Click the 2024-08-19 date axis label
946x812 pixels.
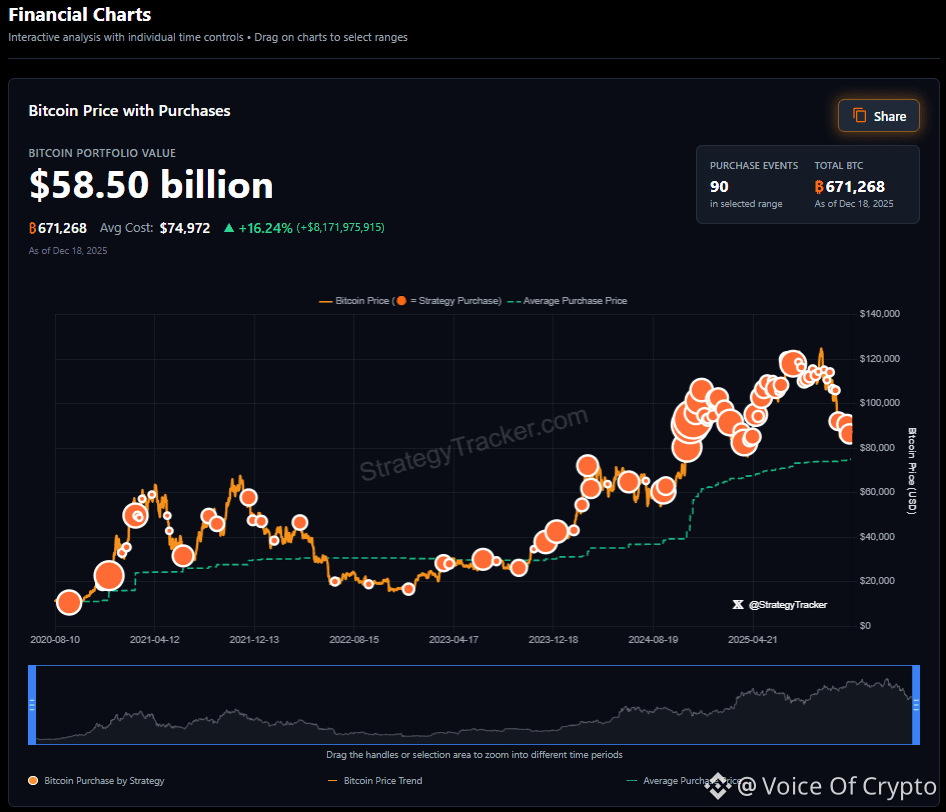click(x=654, y=639)
